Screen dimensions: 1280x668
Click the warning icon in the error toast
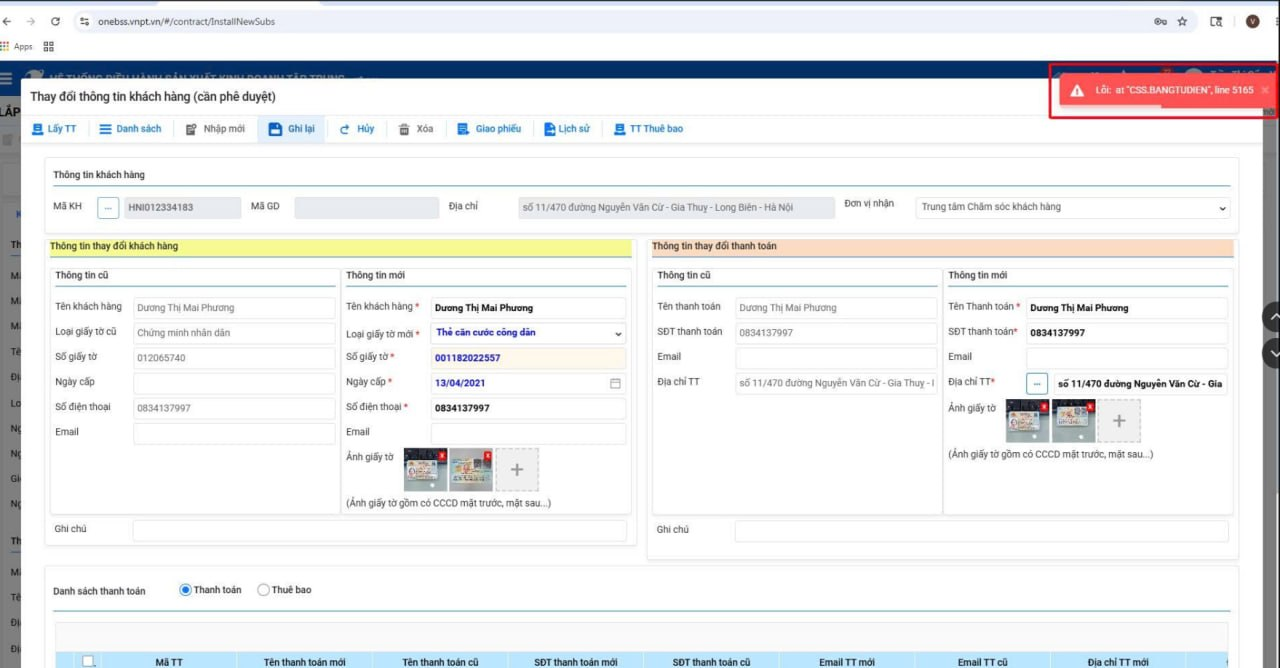point(1077,91)
